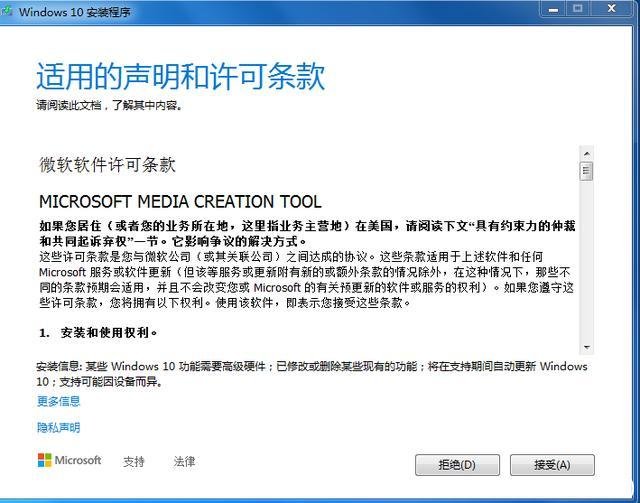Close the Windows 10 安装程序 window

tap(612, 10)
